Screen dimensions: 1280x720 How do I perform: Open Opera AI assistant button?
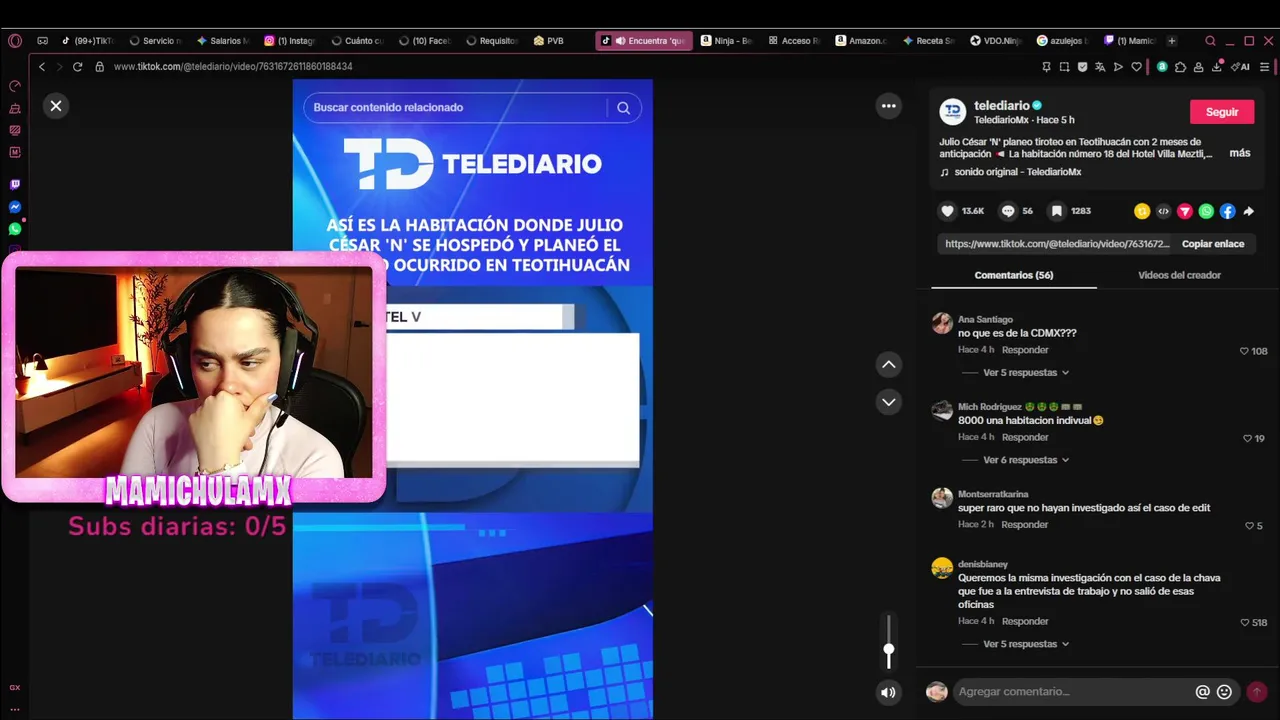pos(1241,67)
